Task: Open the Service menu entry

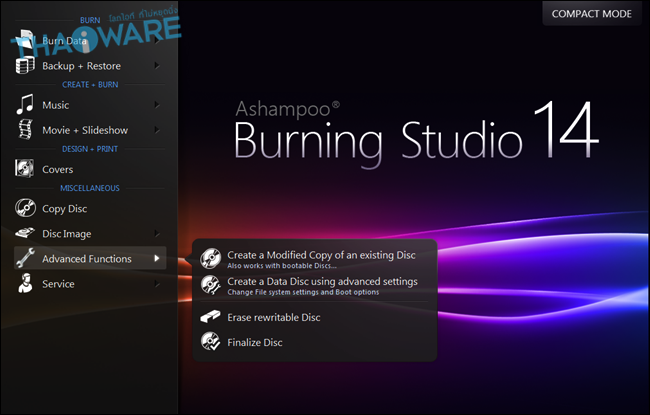Action: (90, 284)
